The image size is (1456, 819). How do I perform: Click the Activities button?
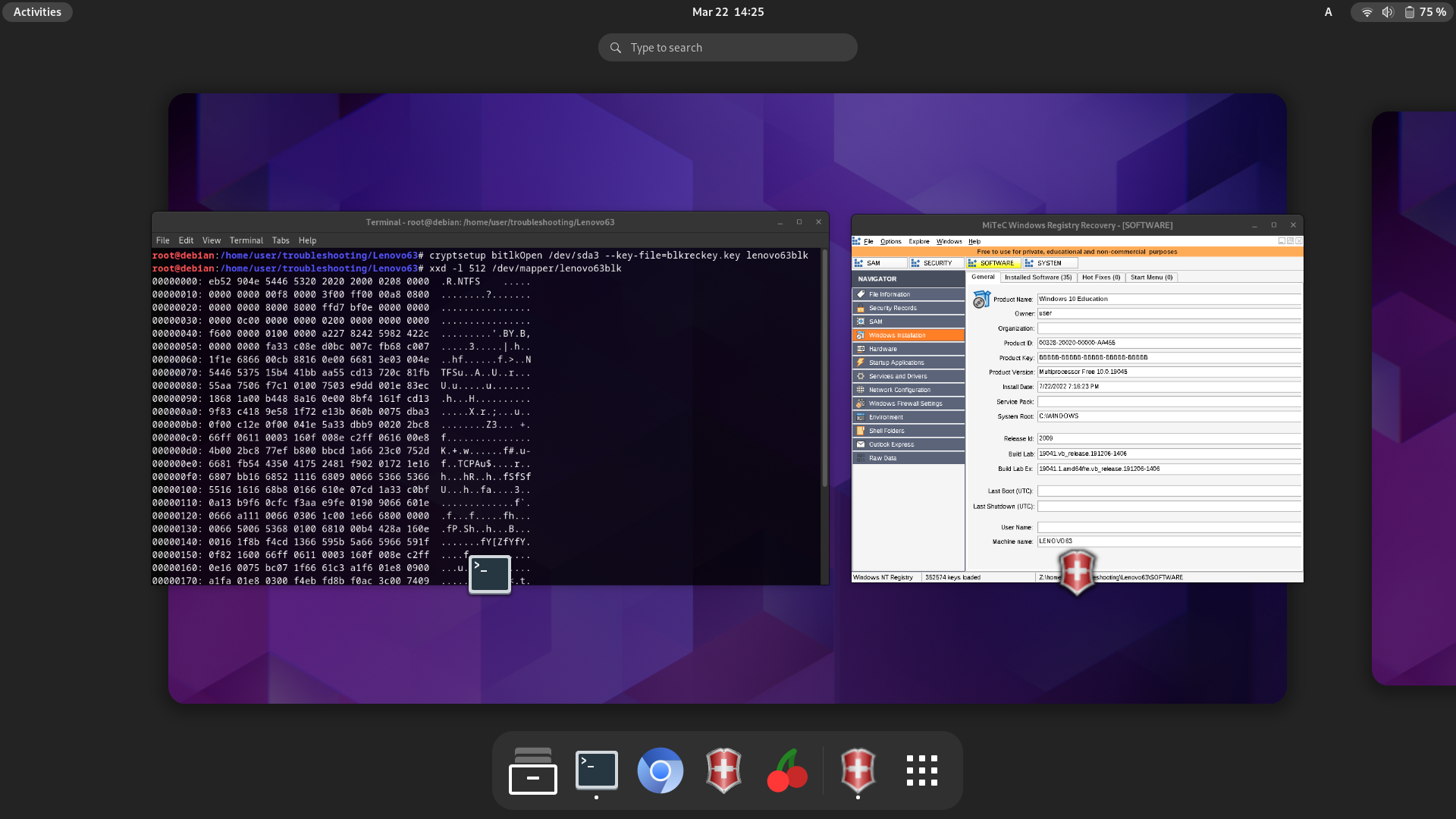click(x=37, y=12)
